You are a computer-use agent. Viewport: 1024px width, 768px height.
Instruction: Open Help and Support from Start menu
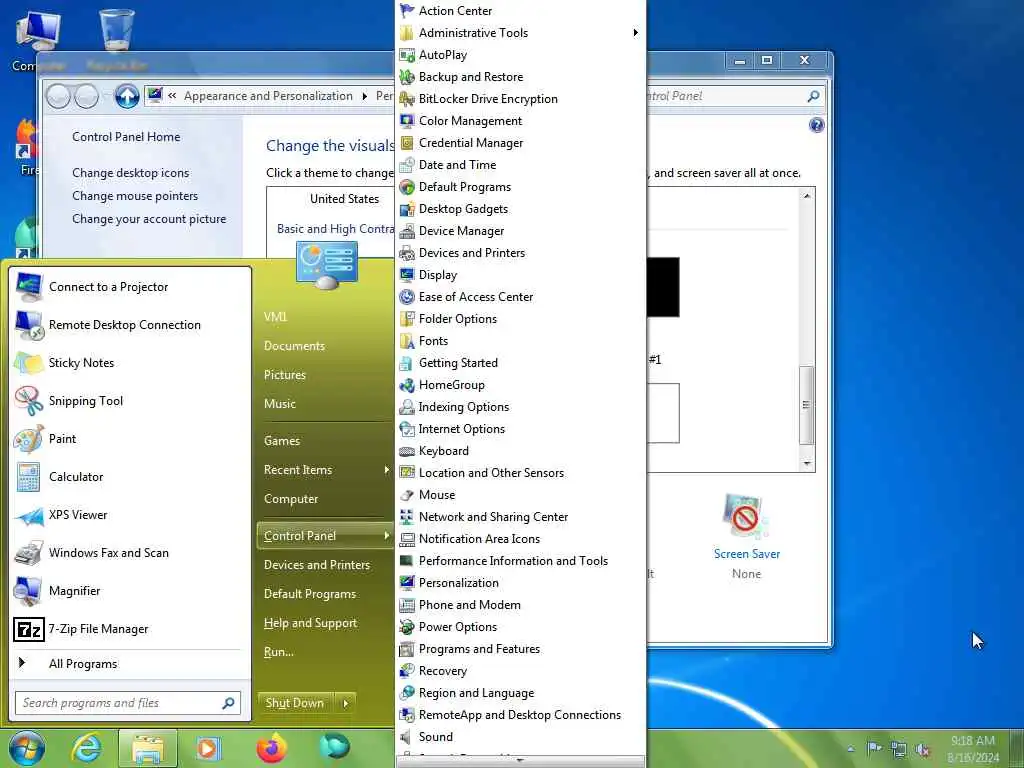point(310,623)
